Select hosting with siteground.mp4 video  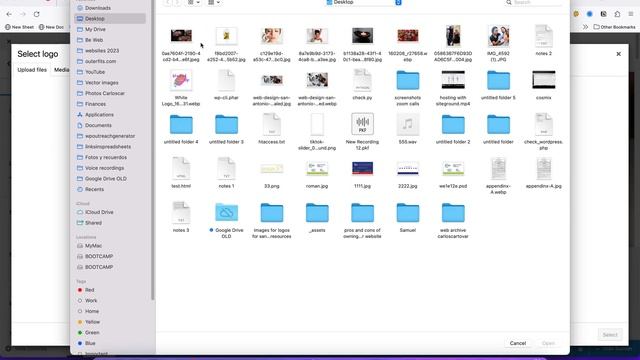(x=453, y=80)
